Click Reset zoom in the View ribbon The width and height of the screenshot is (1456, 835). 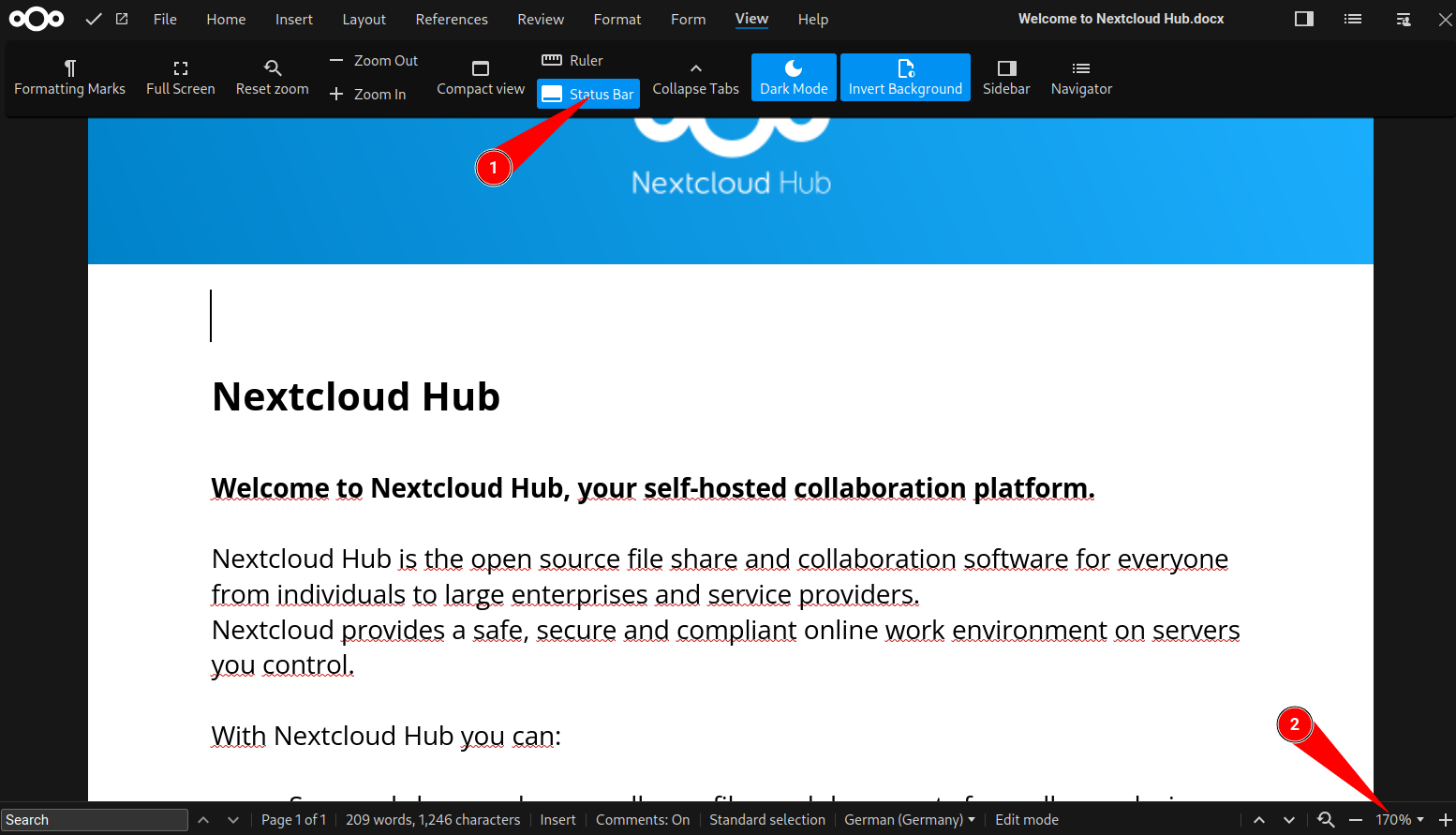pos(272,77)
